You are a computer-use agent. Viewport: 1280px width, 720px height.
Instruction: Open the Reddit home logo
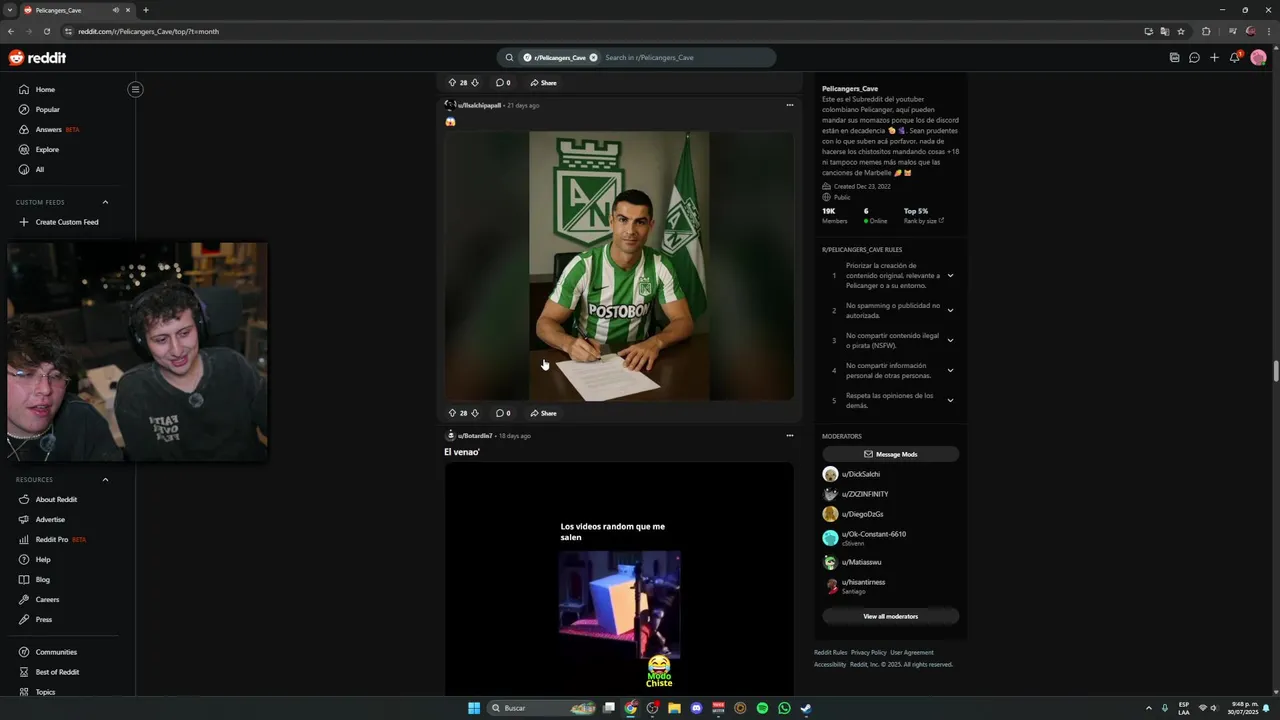pos(37,58)
